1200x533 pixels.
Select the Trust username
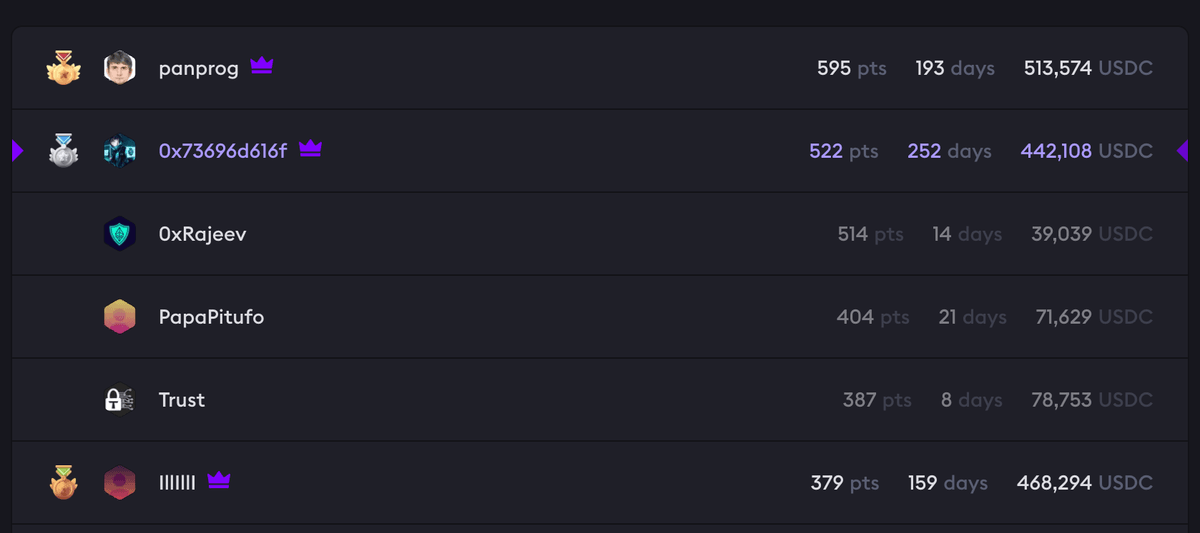pos(181,400)
